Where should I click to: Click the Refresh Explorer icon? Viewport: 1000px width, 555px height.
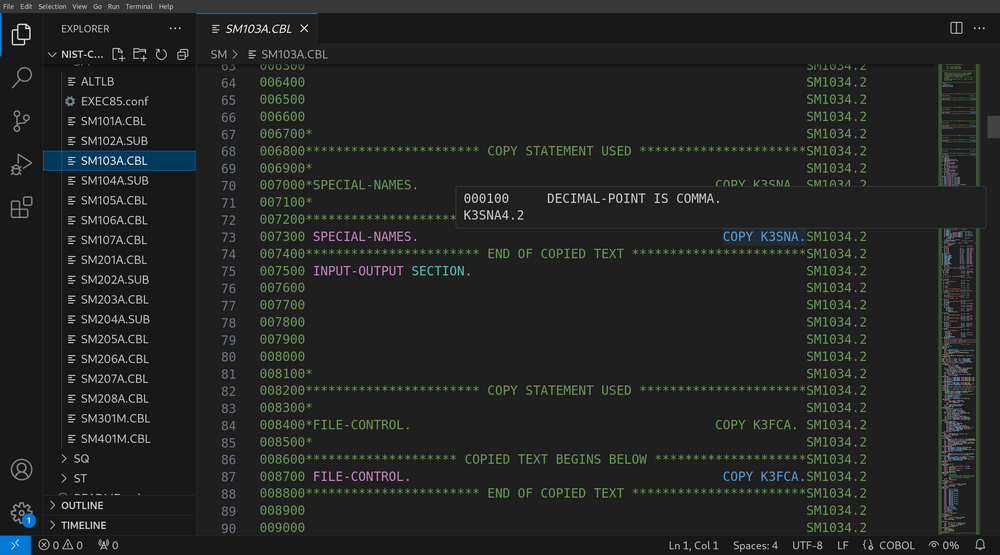(161, 54)
